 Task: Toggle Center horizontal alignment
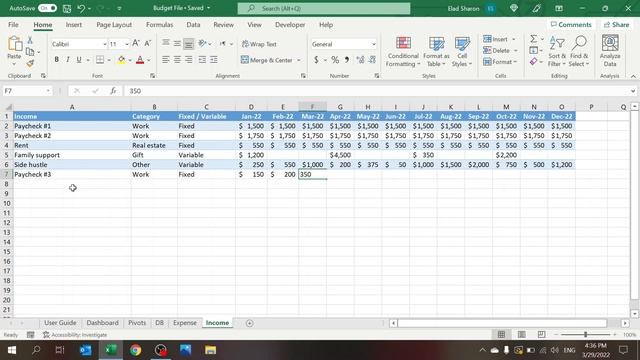click(177, 60)
